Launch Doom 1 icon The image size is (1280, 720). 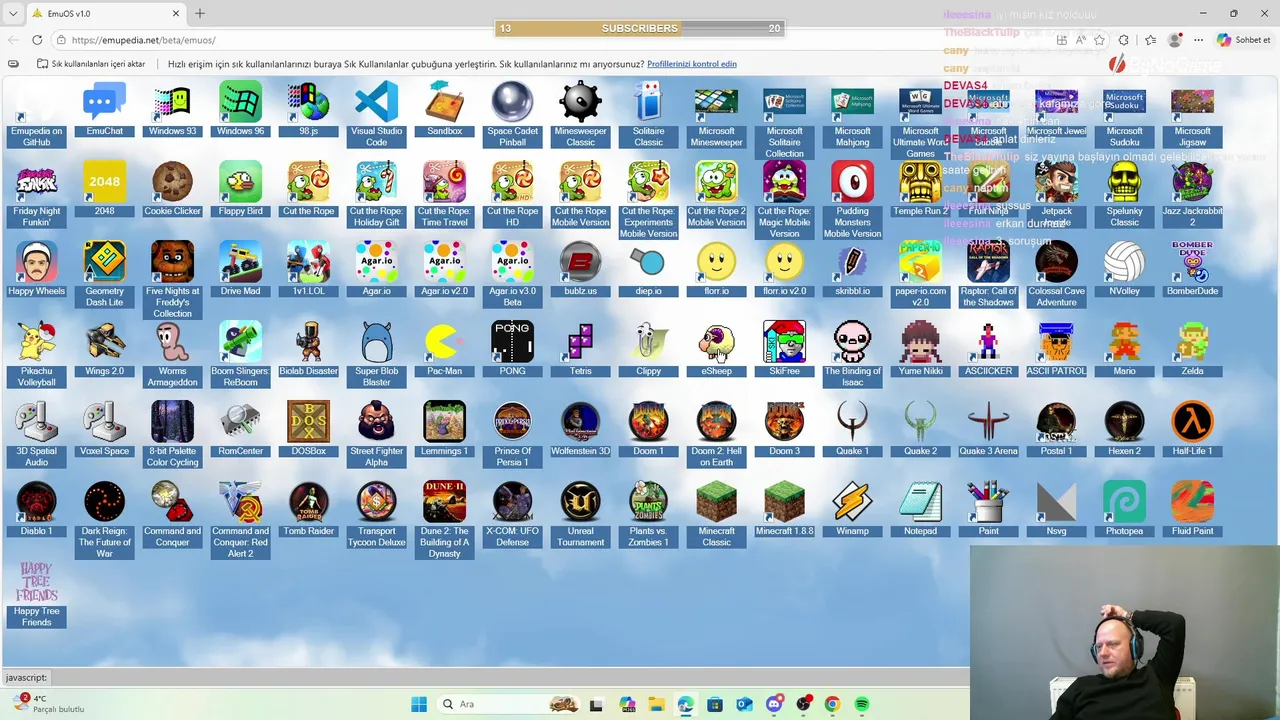point(648,430)
